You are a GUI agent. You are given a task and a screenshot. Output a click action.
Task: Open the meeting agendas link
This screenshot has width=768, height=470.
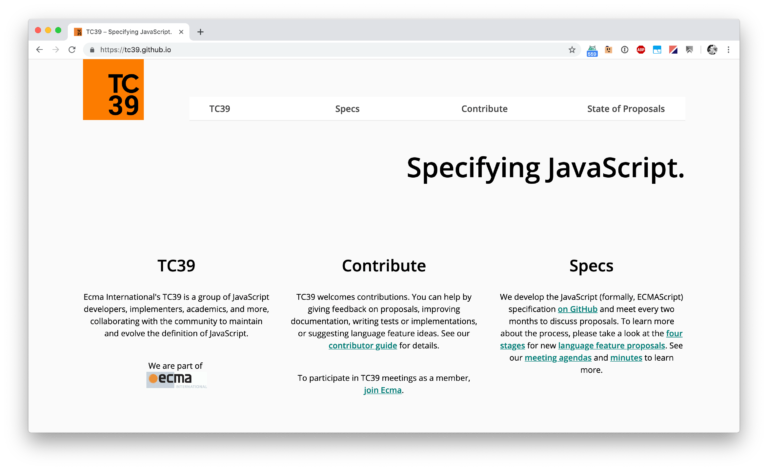click(x=558, y=358)
